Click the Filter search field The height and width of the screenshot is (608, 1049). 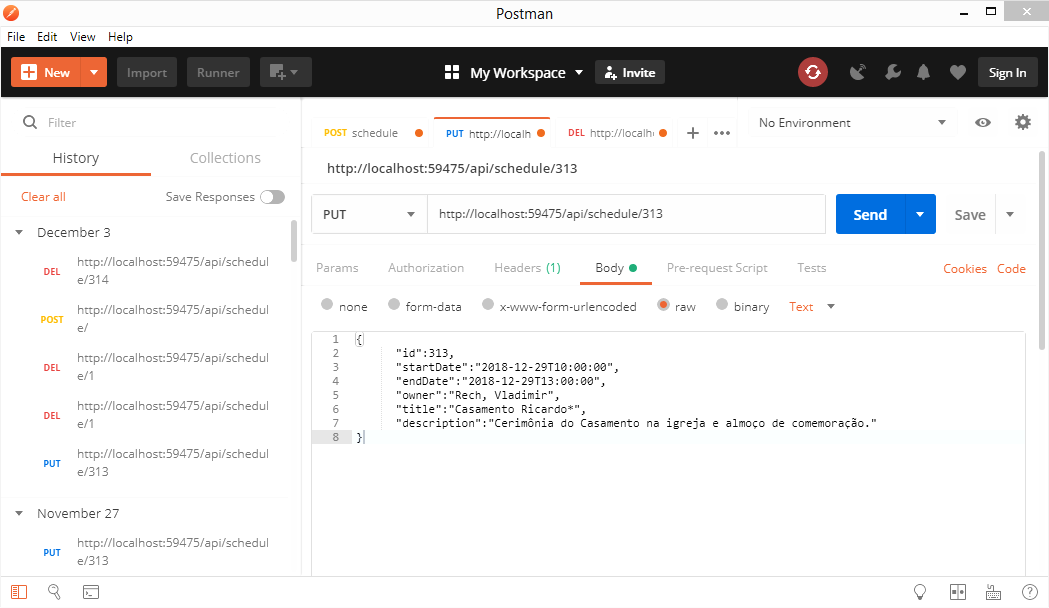coord(150,121)
